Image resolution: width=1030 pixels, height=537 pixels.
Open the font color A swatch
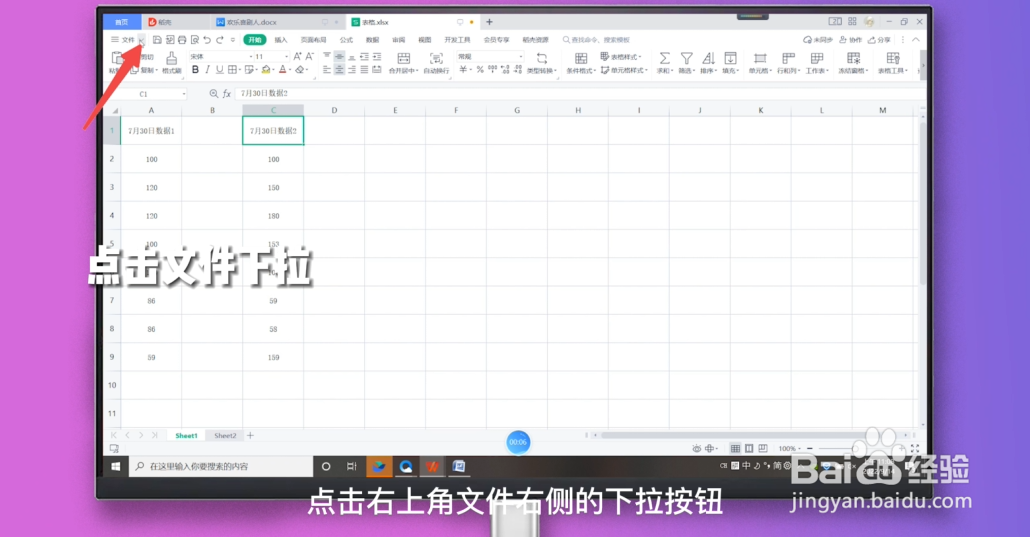(x=282, y=70)
